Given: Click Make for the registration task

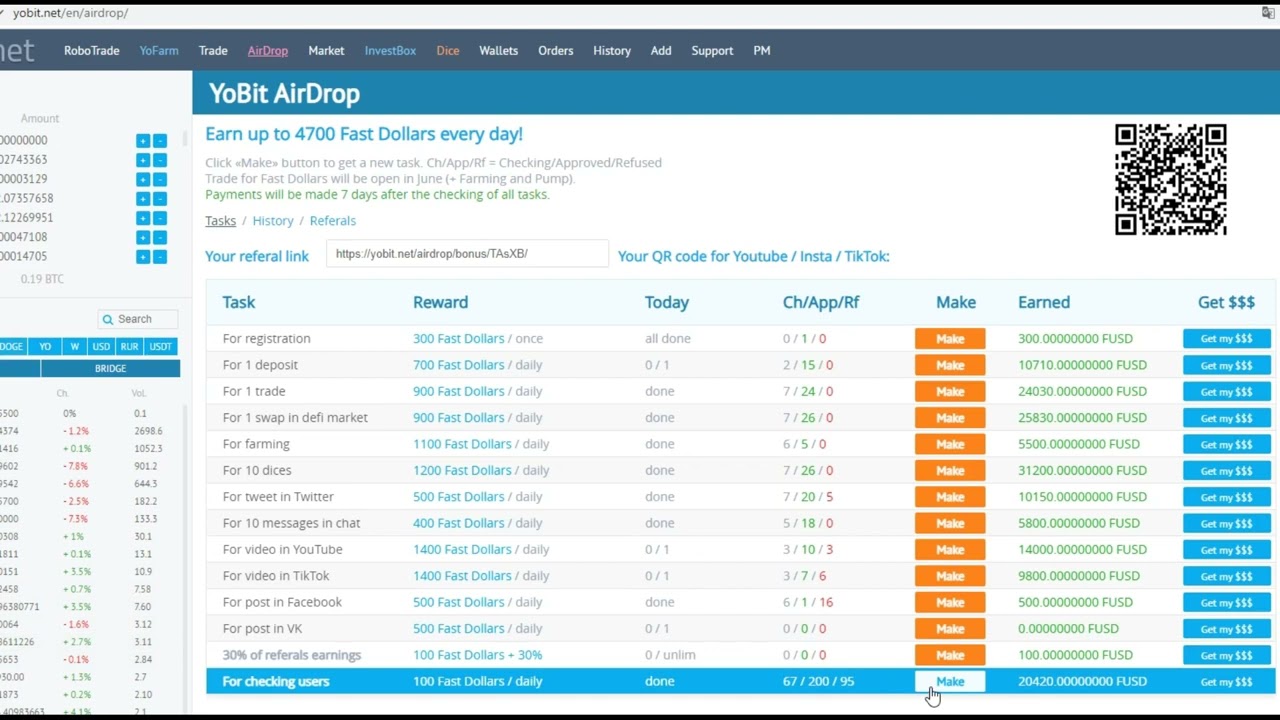Looking at the screenshot, I should [950, 339].
